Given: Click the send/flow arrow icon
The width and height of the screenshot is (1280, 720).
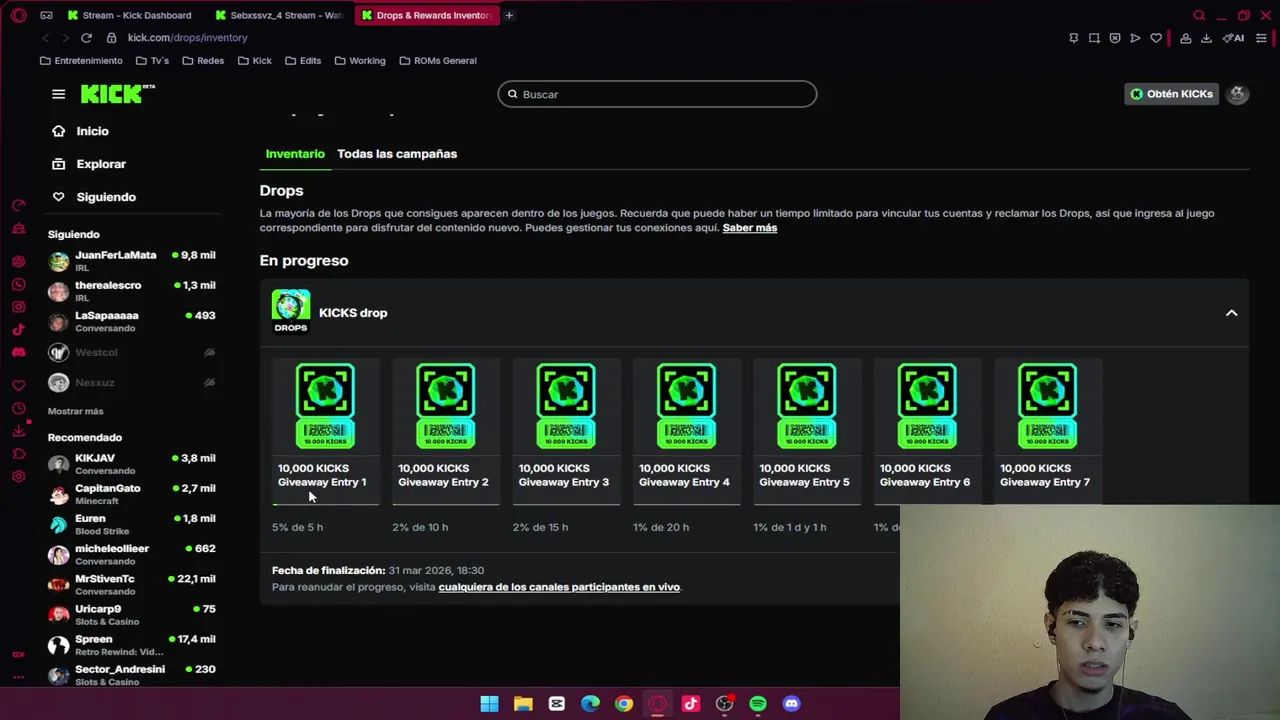Looking at the screenshot, I should (x=1135, y=38).
